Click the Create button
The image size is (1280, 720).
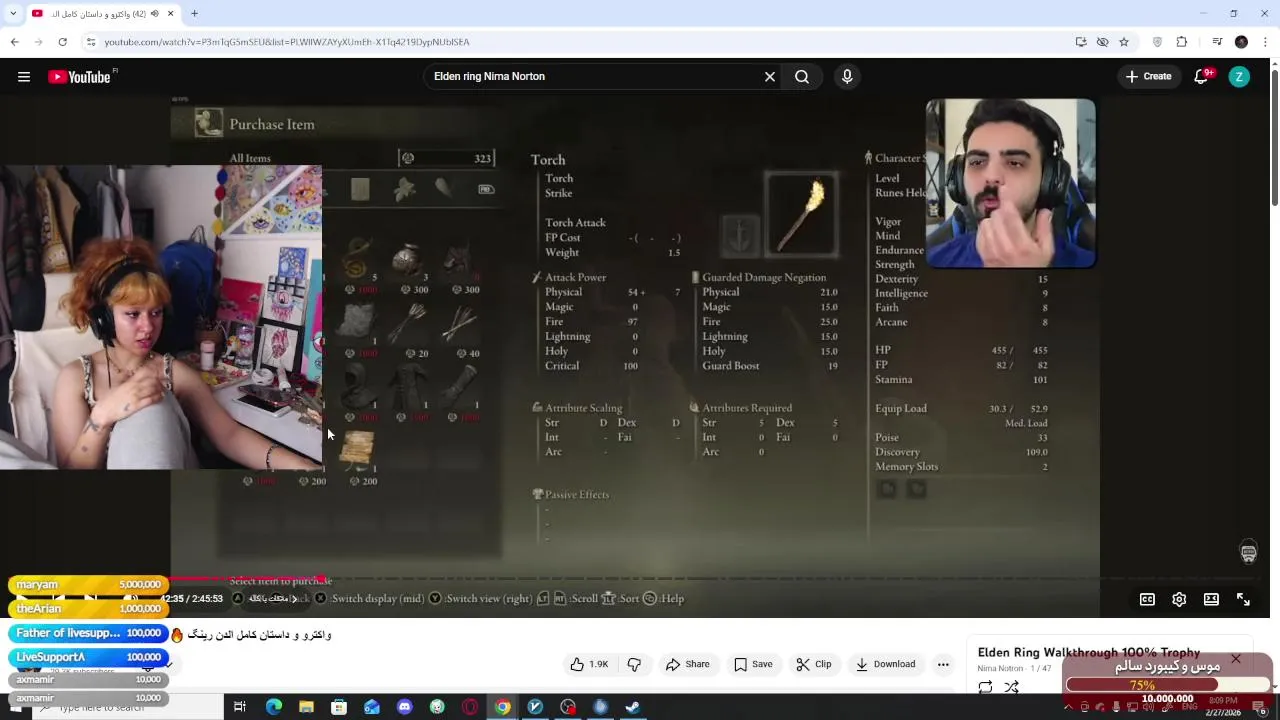coord(1148,77)
